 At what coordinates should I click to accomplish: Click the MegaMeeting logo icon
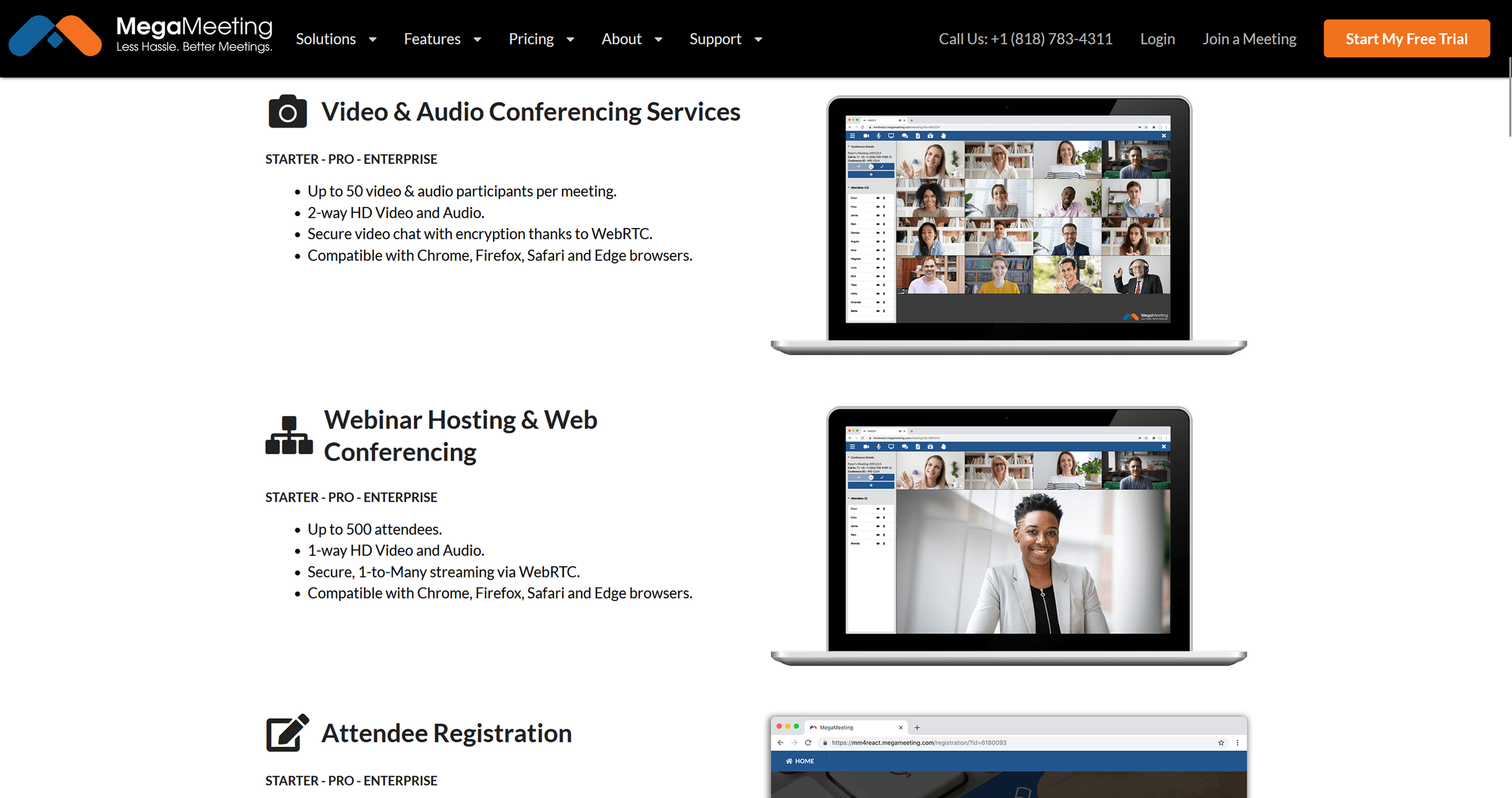[x=55, y=36]
